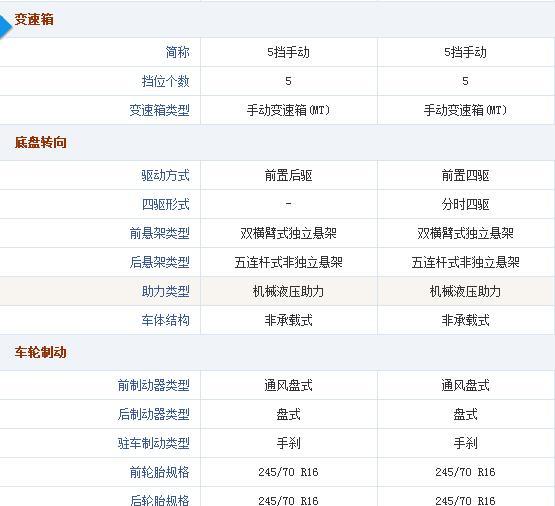Open the 驱动方式 parameter label
This screenshot has width=555, height=506.
[x=166, y=176]
